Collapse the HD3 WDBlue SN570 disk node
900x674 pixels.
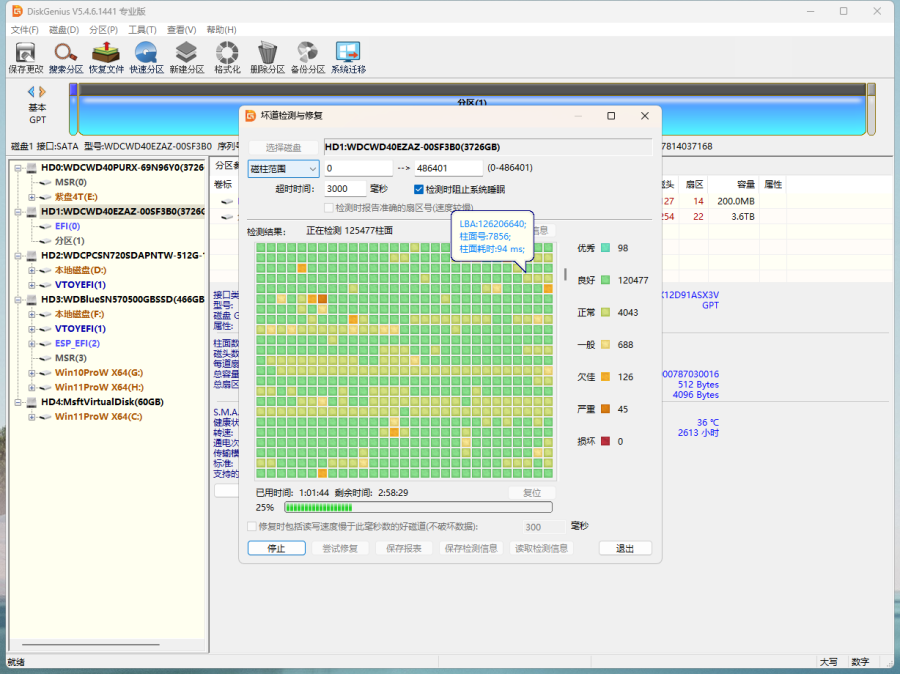[18, 300]
